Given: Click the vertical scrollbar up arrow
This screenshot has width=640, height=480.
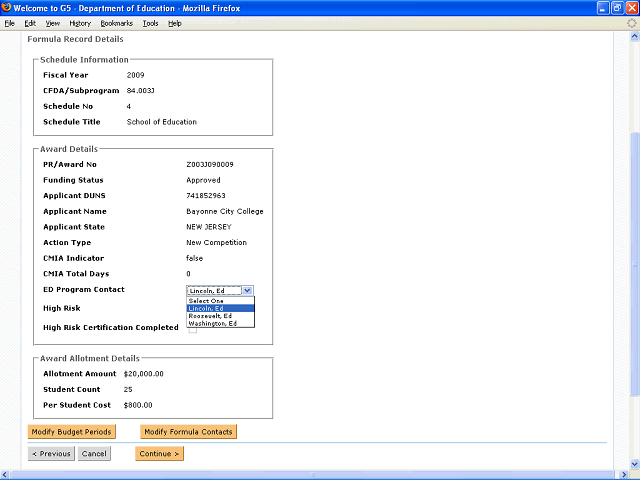Looking at the screenshot, I should 634,36.
